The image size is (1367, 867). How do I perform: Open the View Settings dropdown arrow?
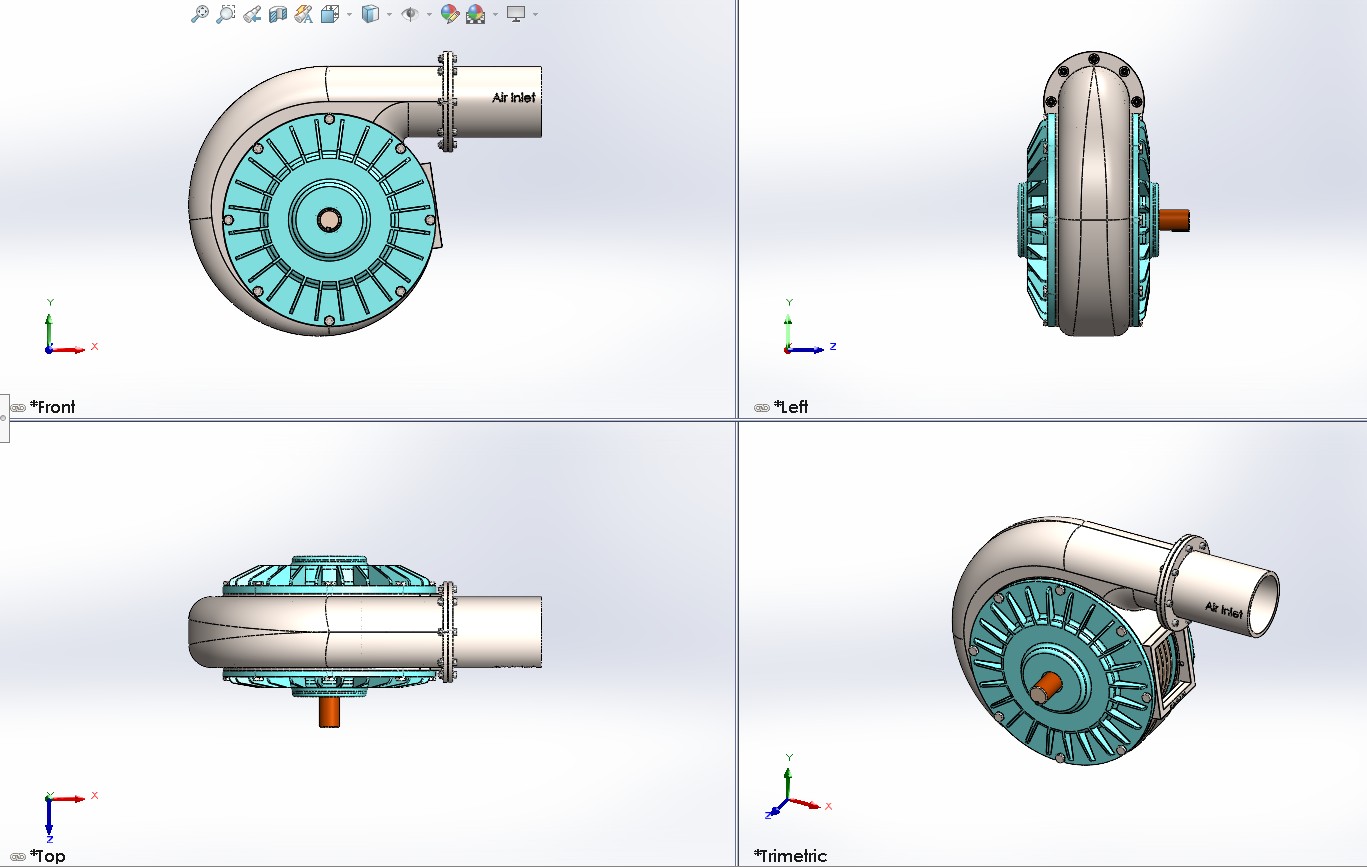click(534, 14)
